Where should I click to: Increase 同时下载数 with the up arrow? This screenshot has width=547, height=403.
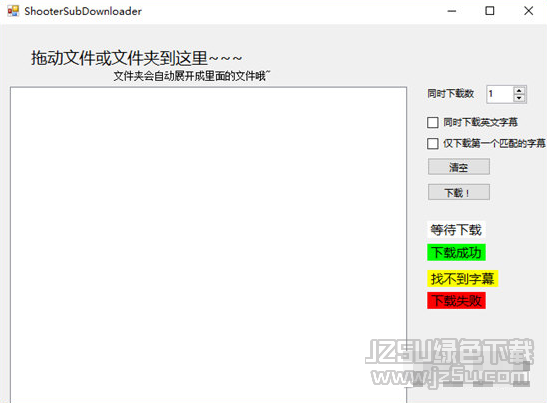point(519,90)
